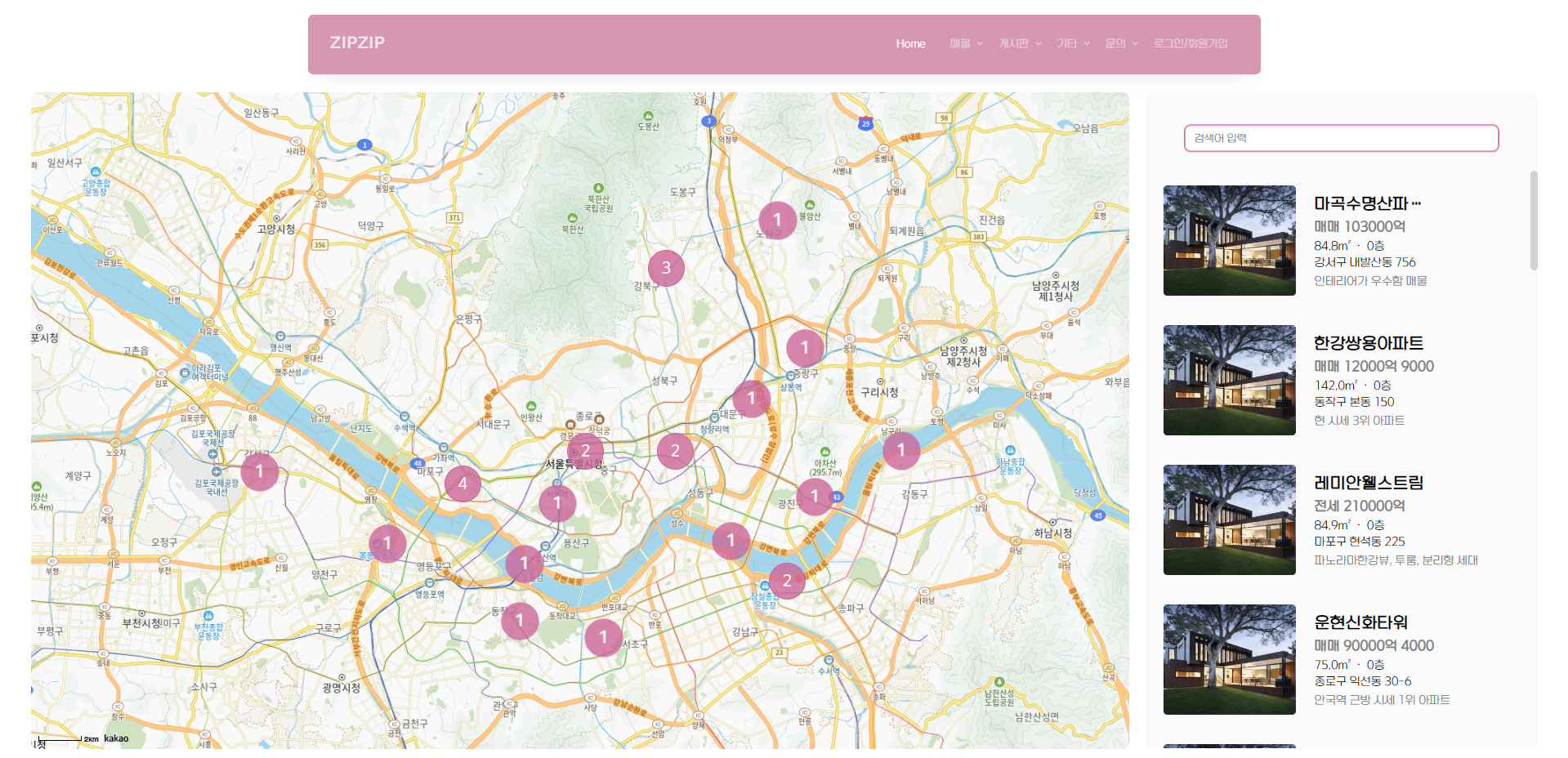Expand the chevron next to 게시판

click(1039, 44)
